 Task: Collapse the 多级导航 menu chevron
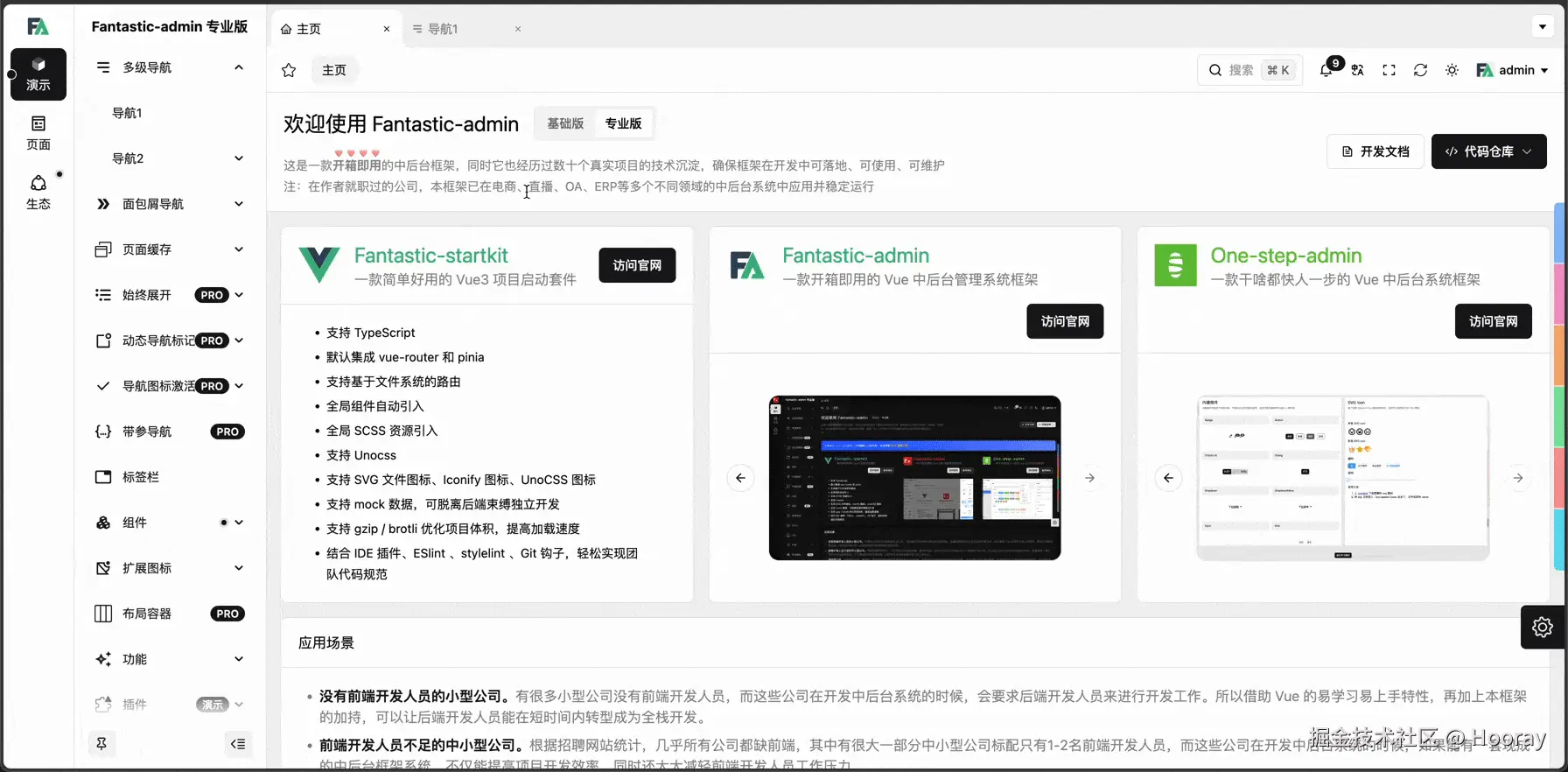pyautogui.click(x=239, y=67)
